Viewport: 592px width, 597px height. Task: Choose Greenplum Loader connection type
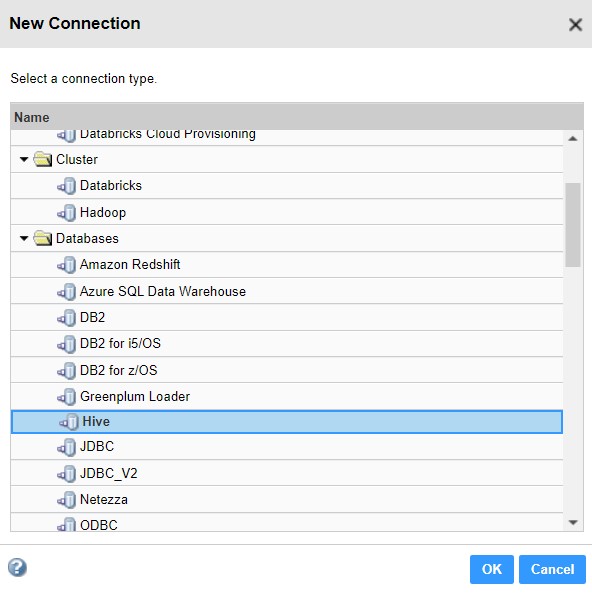tap(135, 397)
